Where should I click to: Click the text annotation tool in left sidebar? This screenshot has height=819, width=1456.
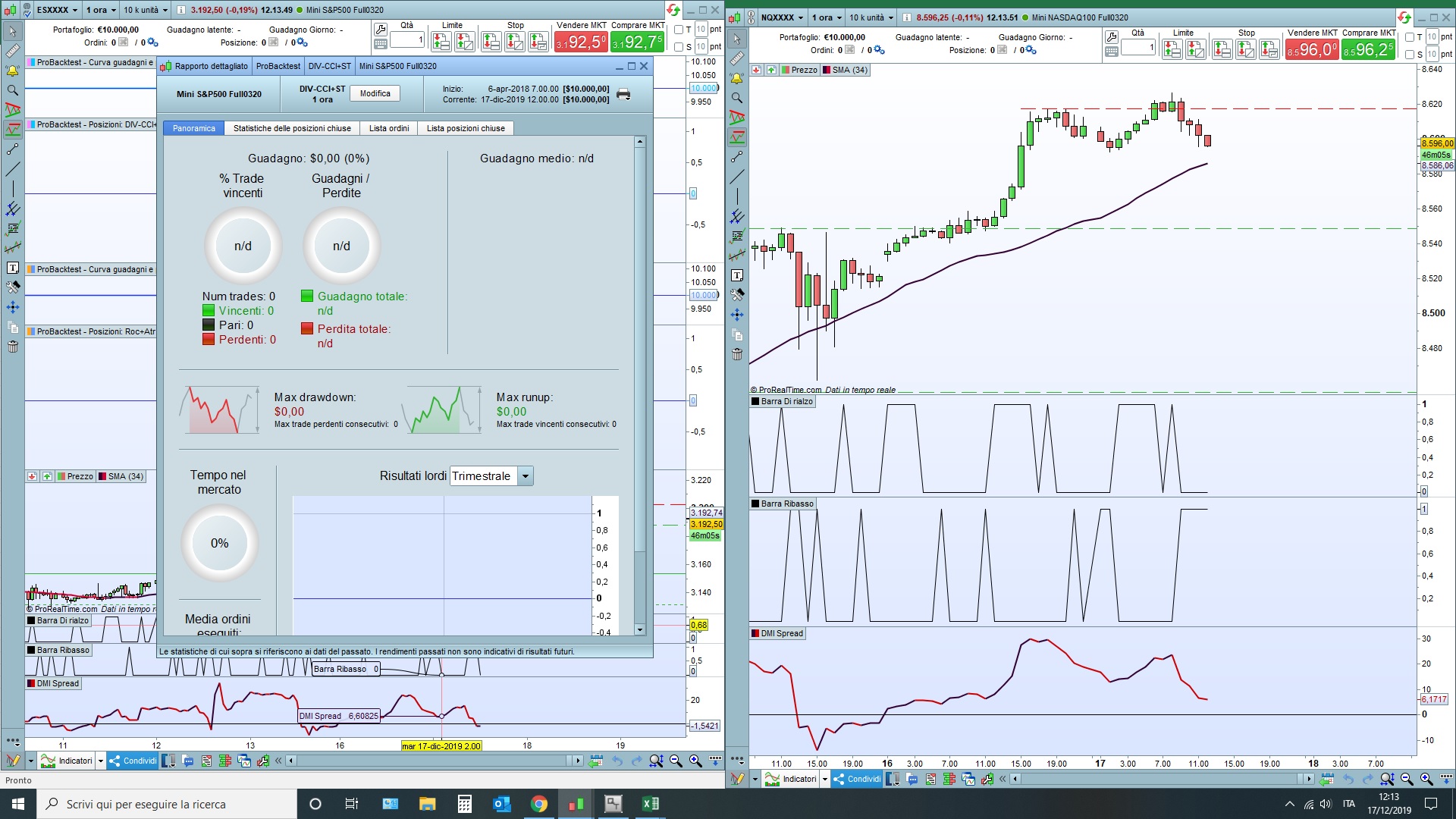(12, 268)
